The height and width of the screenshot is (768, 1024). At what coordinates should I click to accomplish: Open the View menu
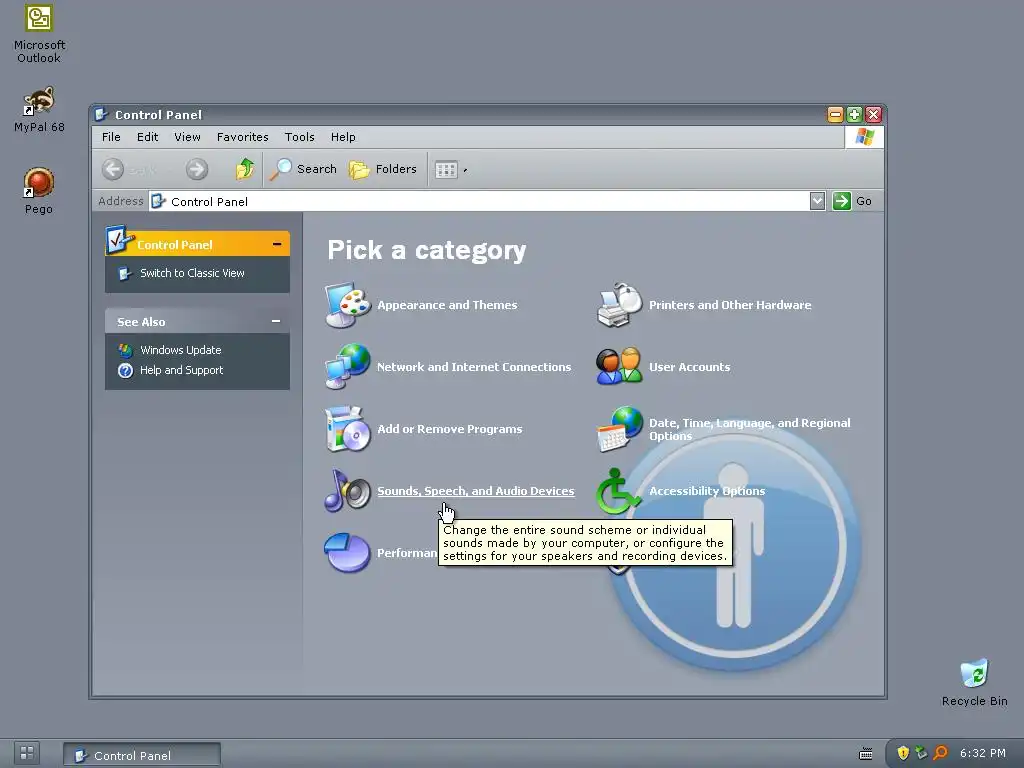click(187, 137)
